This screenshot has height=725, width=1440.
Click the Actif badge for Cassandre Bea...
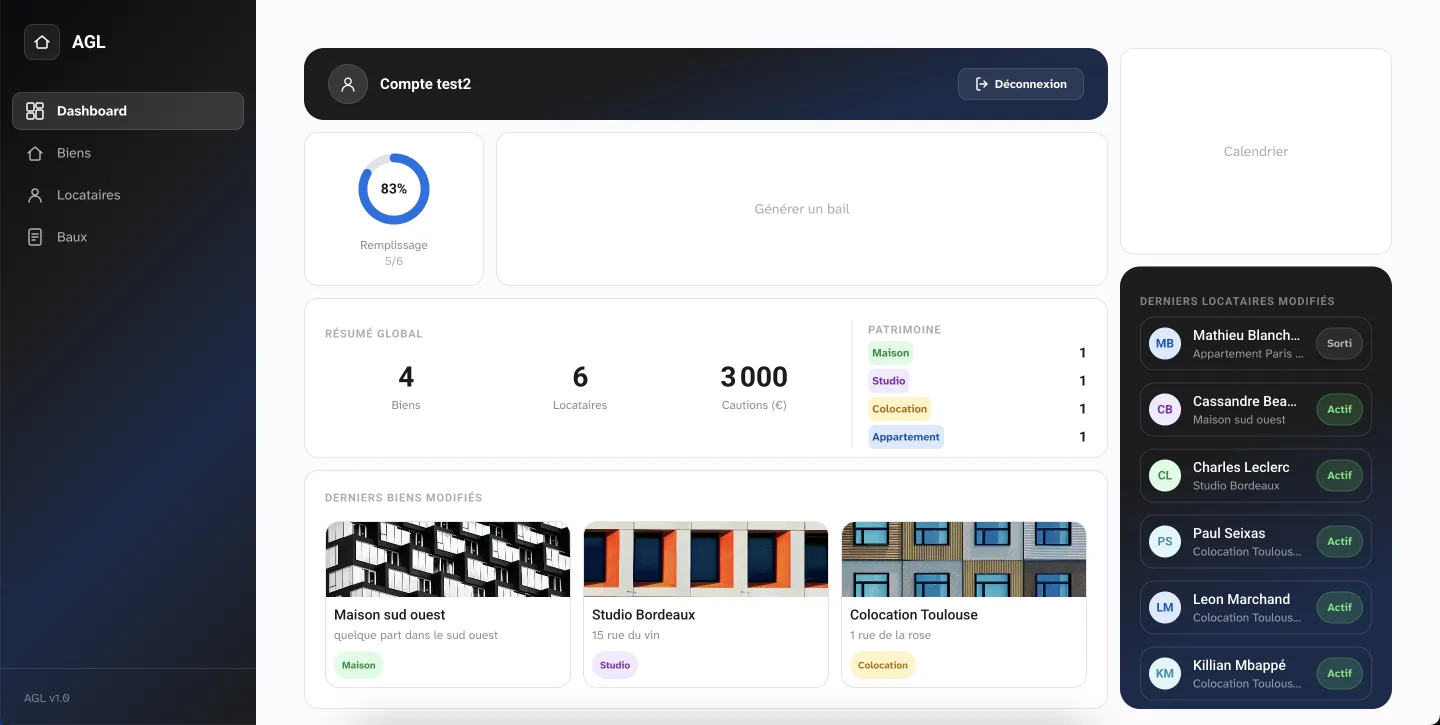pos(1339,410)
